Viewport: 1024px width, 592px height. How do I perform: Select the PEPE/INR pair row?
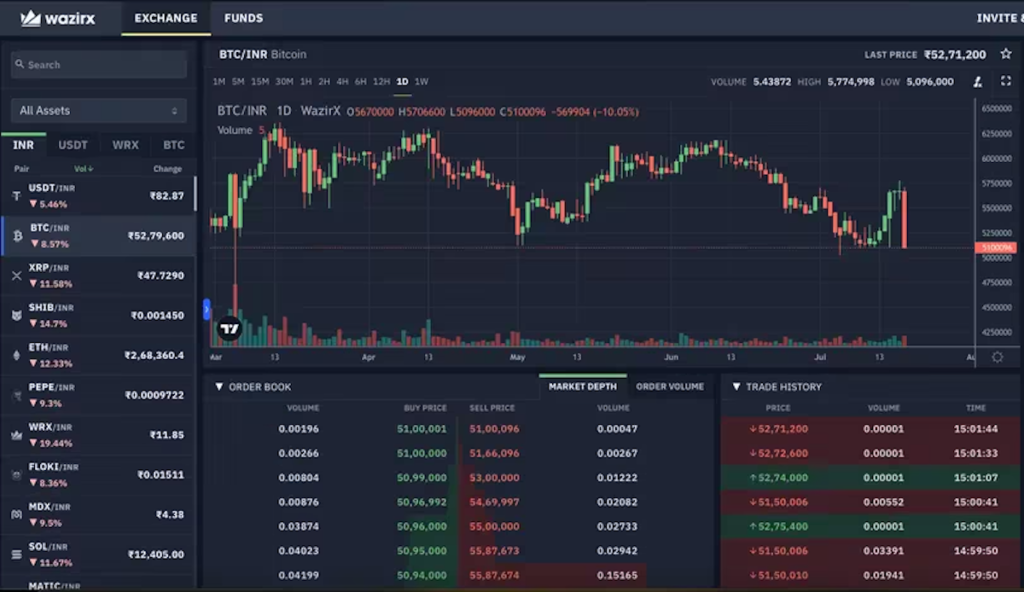click(x=98, y=395)
